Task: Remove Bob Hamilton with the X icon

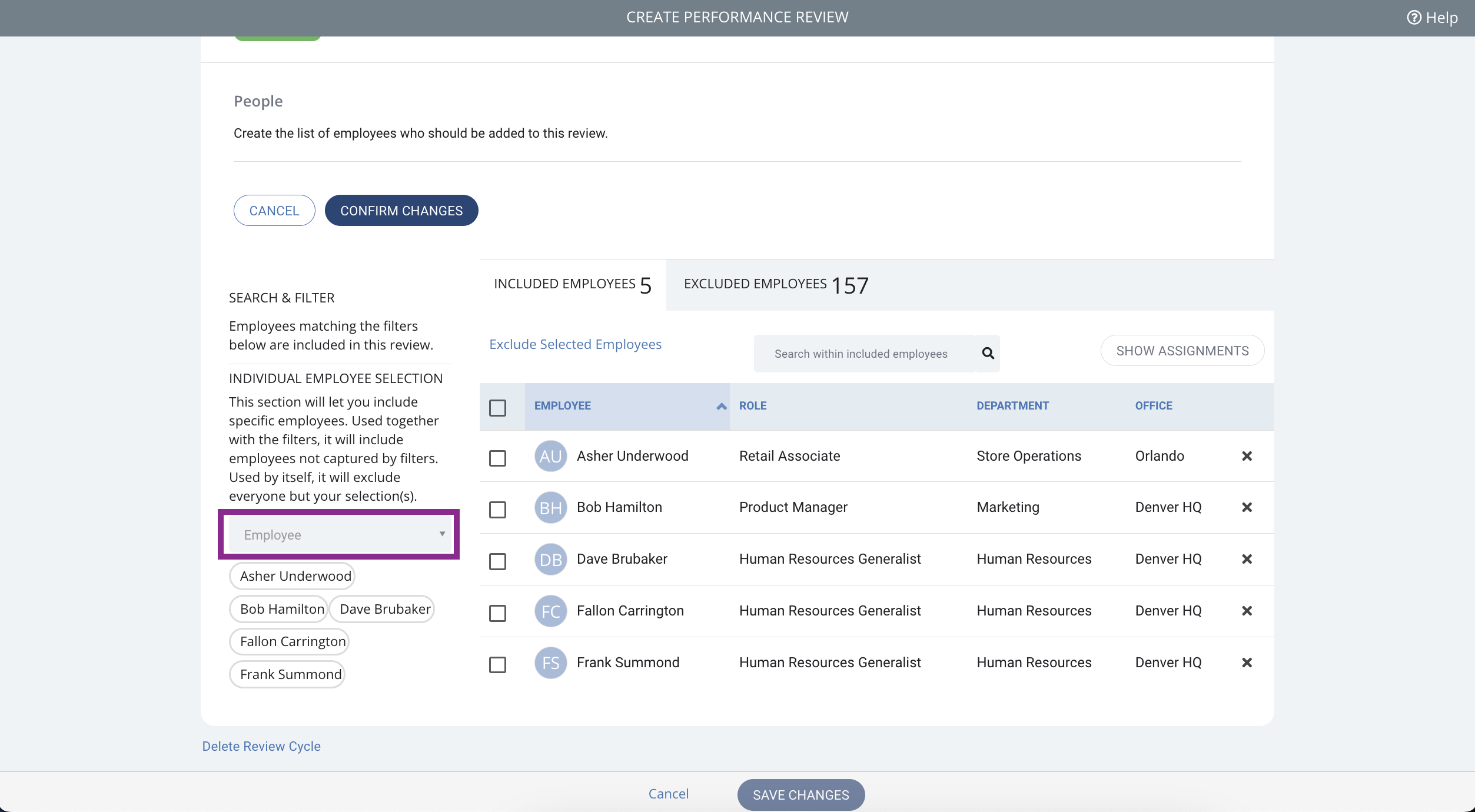Action: click(1247, 507)
